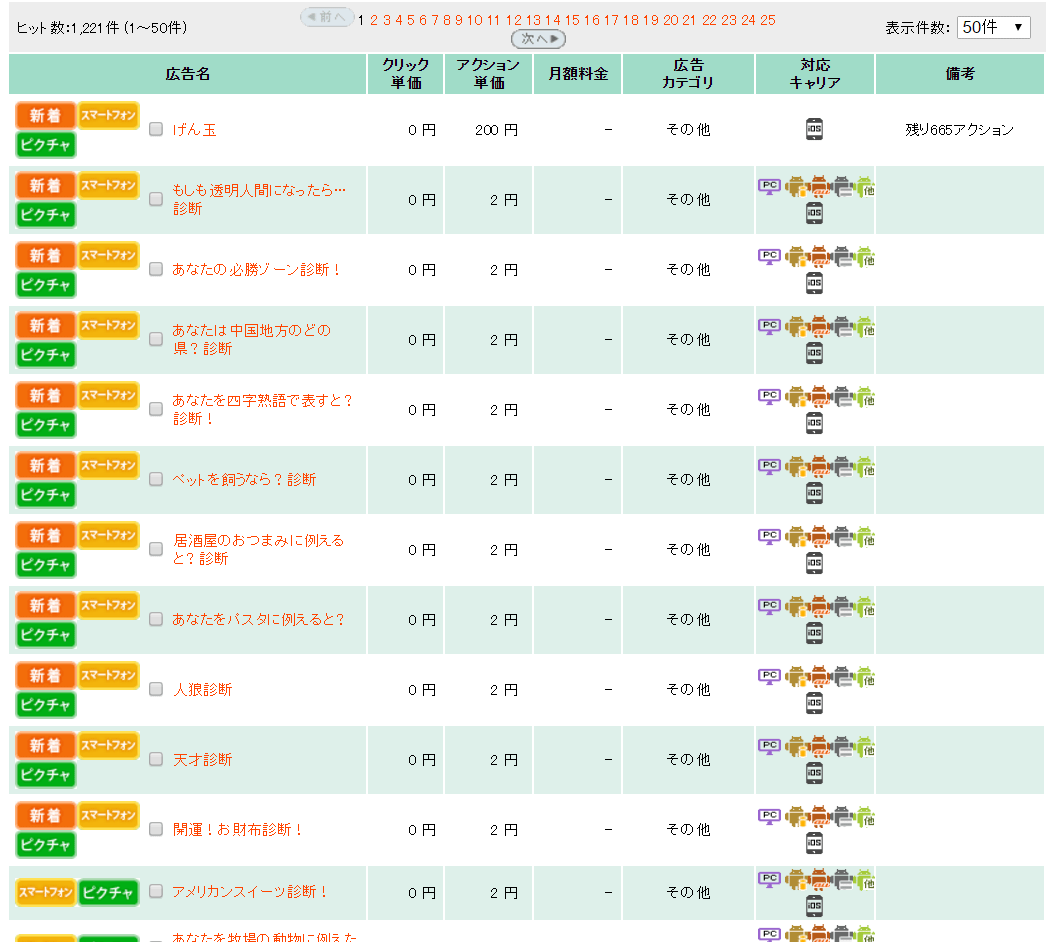Go to page 2 of results
Viewport: 1061px width, 942px height.
pyautogui.click(x=374, y=20)
